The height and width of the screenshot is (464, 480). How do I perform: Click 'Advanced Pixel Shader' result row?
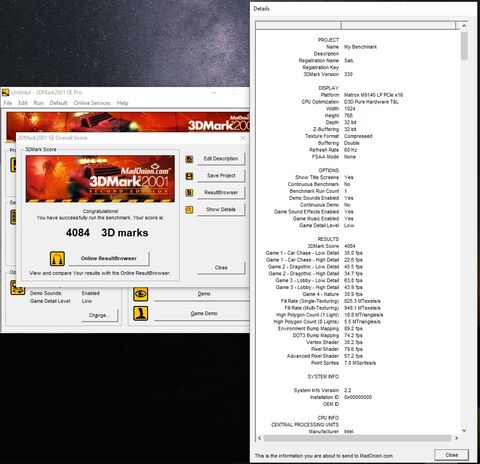[325, 356]
